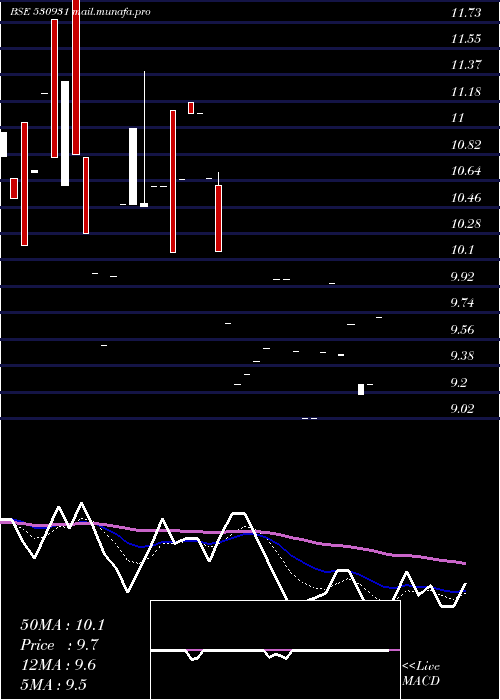Image resolution: width=500 pixels, height=700 pixels.
Task: Click the 10.46 price axis label
Action: tap(466, 198)
